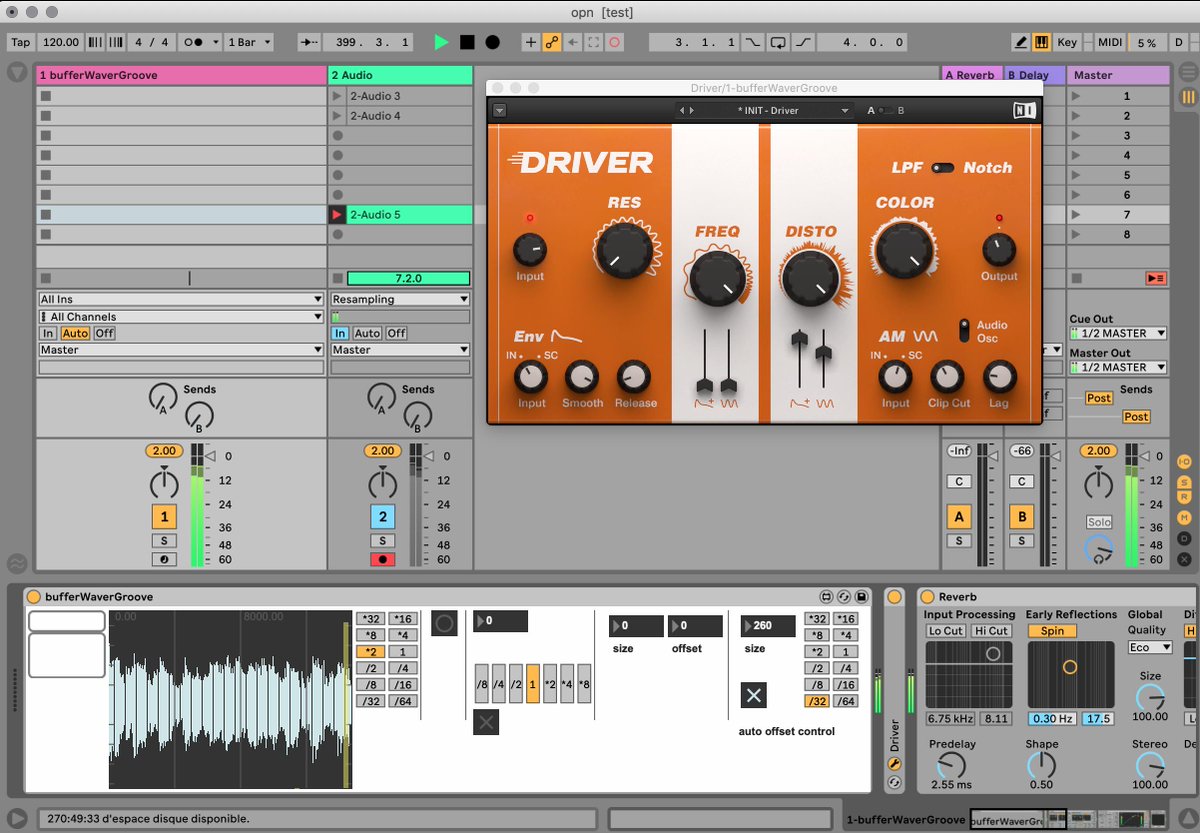This screenshot has width=1200, height=833.
Task: Click the Post button for send A
Action: [x=1099, y=398]
